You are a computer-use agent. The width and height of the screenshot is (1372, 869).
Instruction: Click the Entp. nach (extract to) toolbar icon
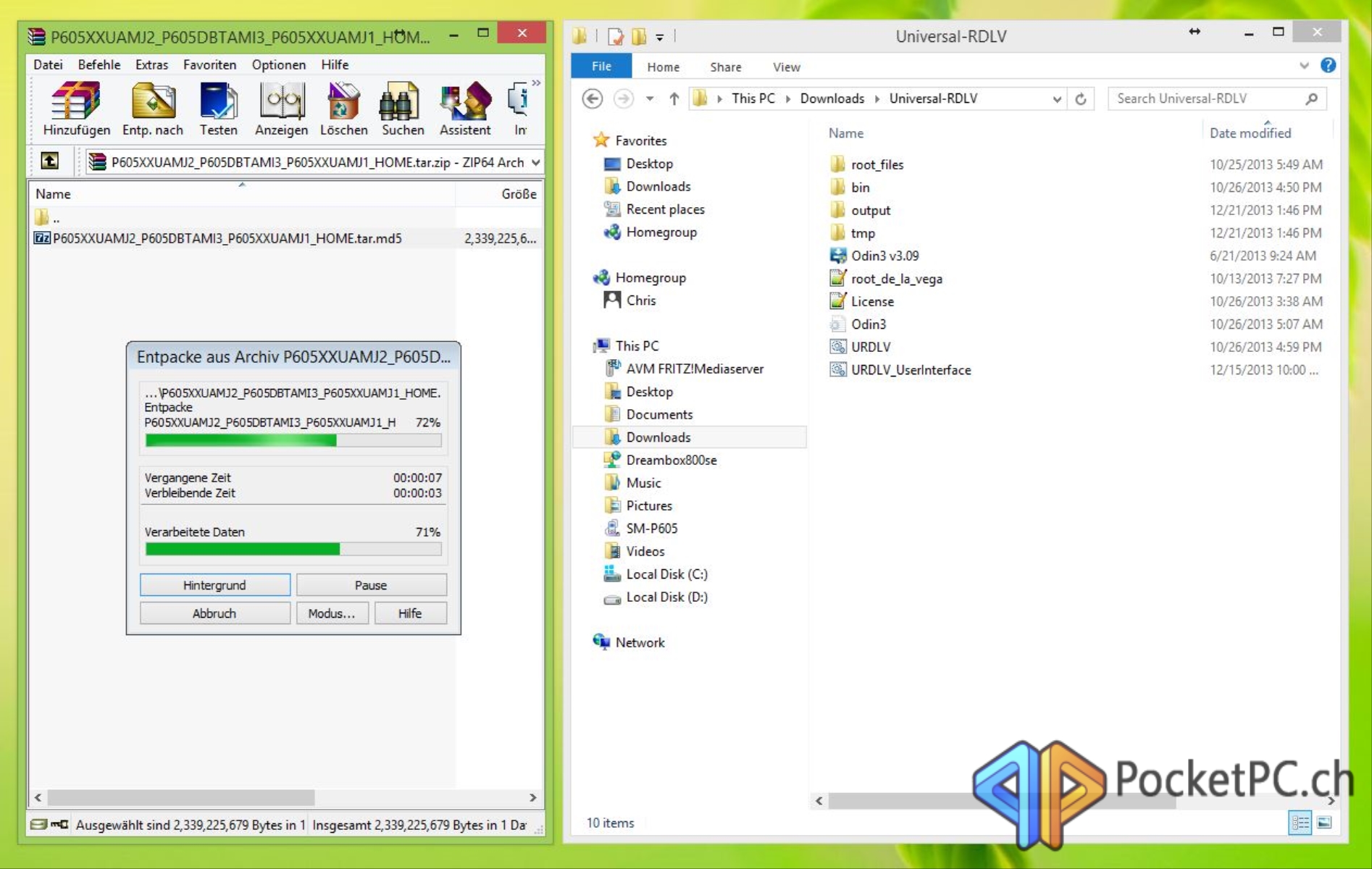tap(152, 109)
